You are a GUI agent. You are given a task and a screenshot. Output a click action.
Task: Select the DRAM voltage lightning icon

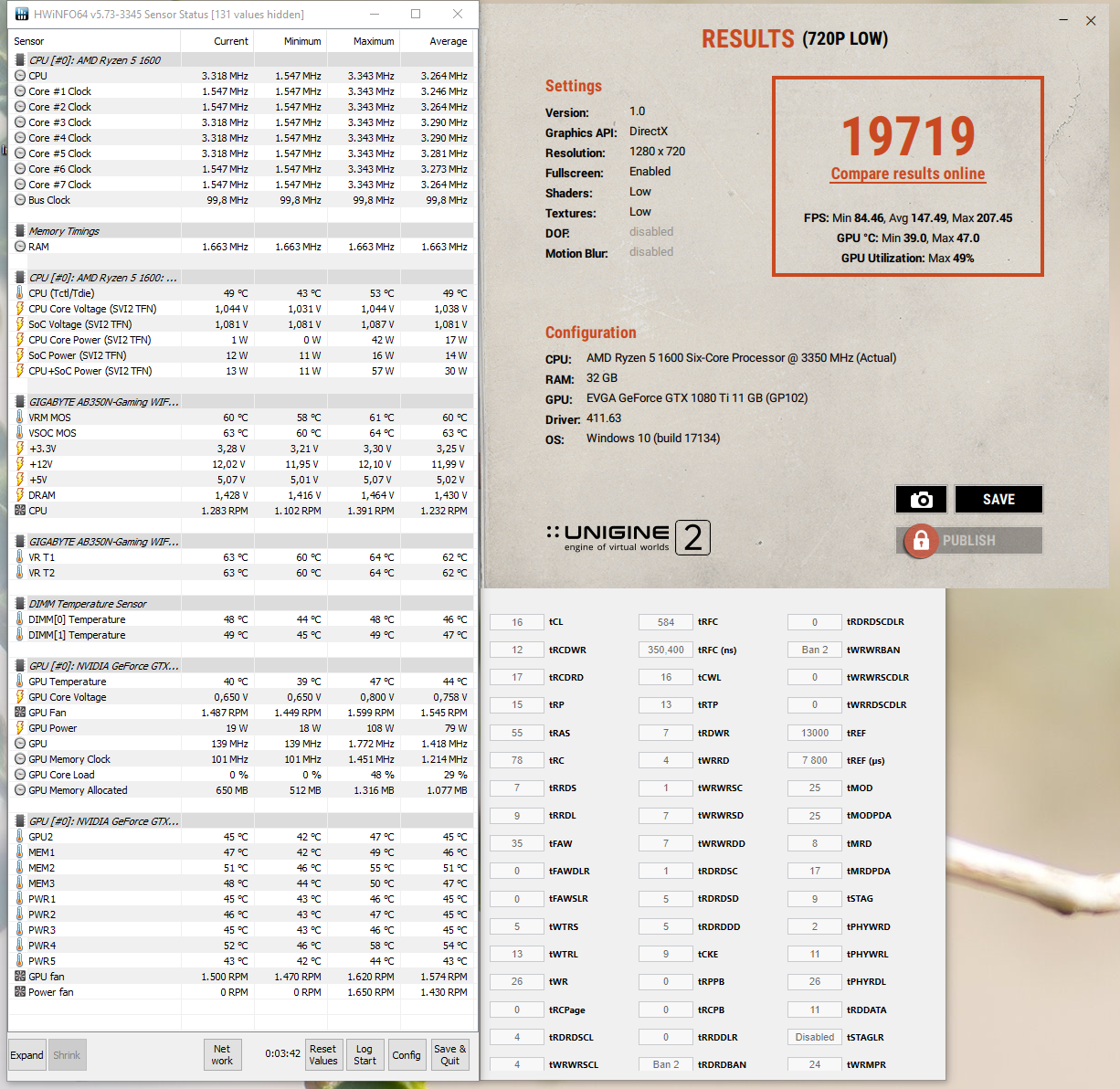point(20,495)
